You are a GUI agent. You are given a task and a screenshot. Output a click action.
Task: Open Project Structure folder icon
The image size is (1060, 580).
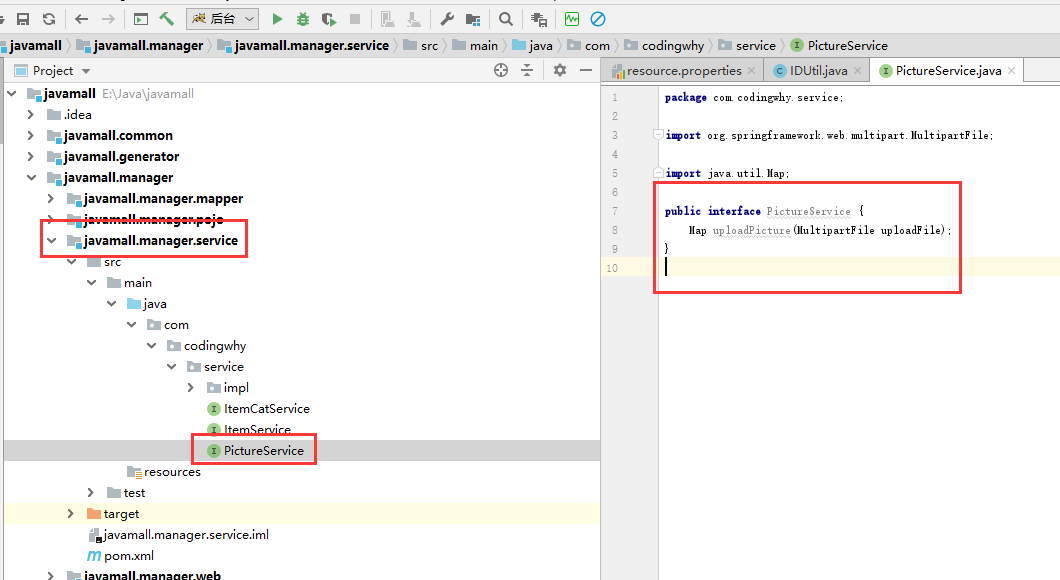pos(473,19)
